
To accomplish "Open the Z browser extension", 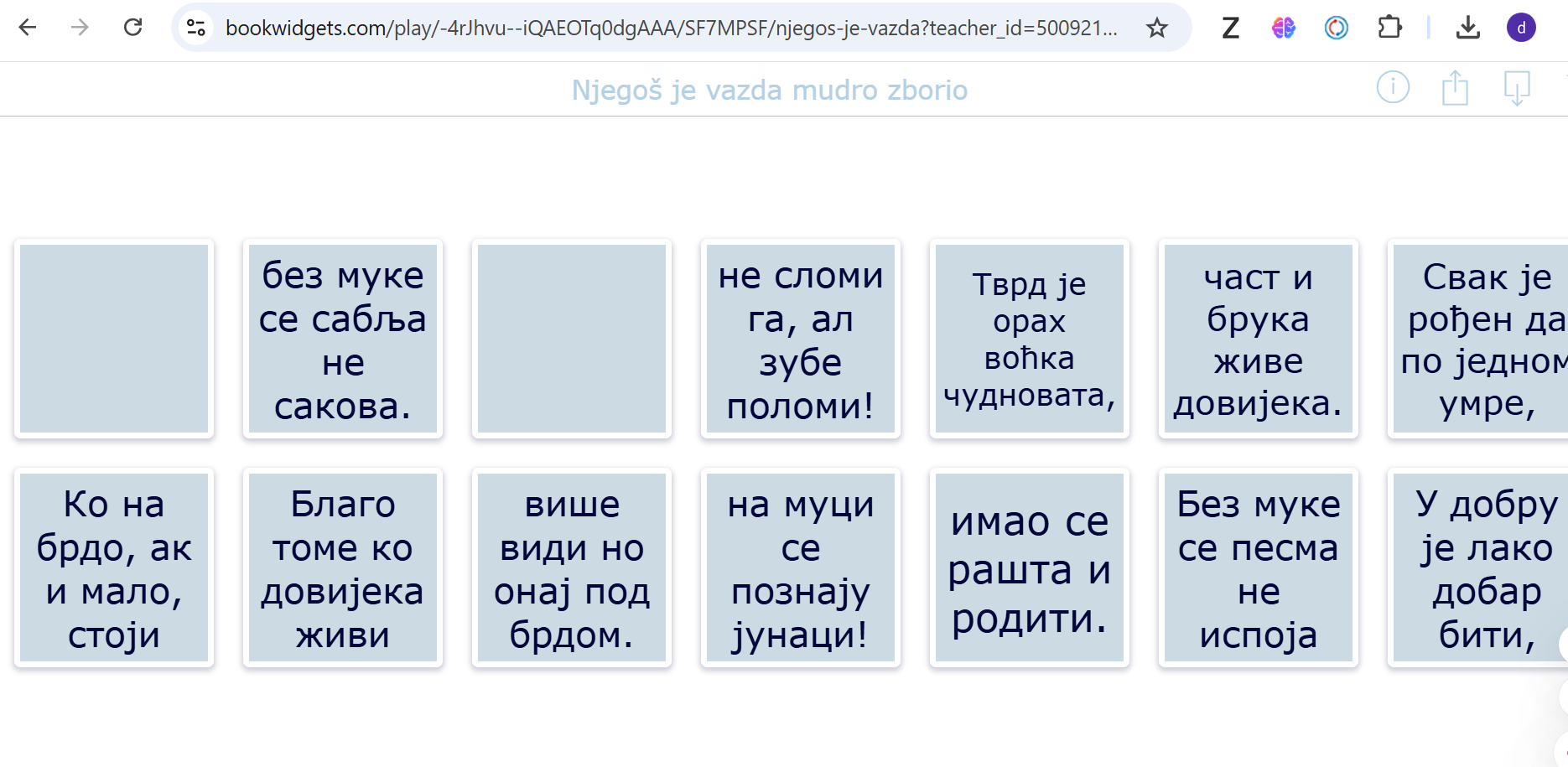I will [x=1230, y=28].
